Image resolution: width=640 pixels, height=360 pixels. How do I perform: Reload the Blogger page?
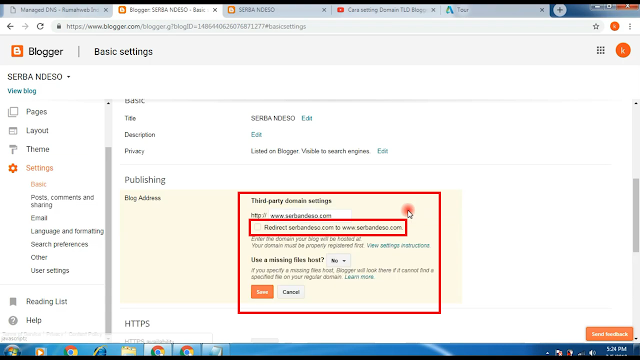pos(40,27)
